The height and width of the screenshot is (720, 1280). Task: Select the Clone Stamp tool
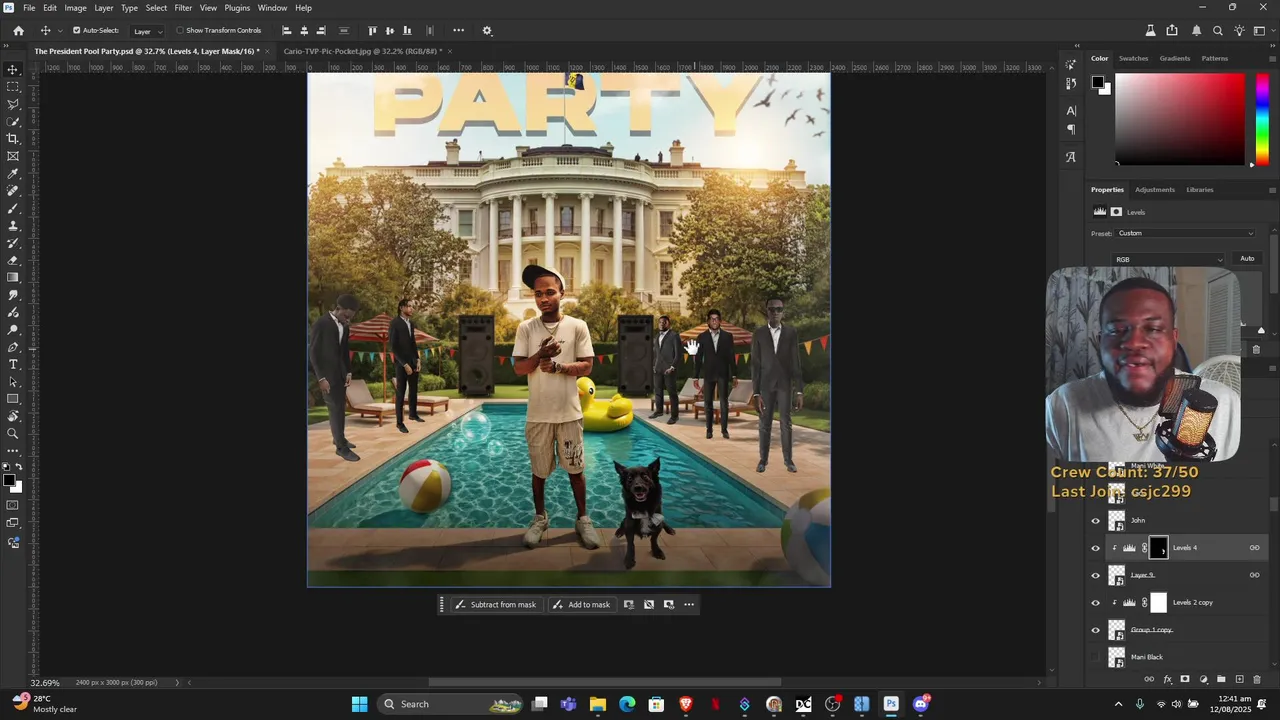[13, 226]
